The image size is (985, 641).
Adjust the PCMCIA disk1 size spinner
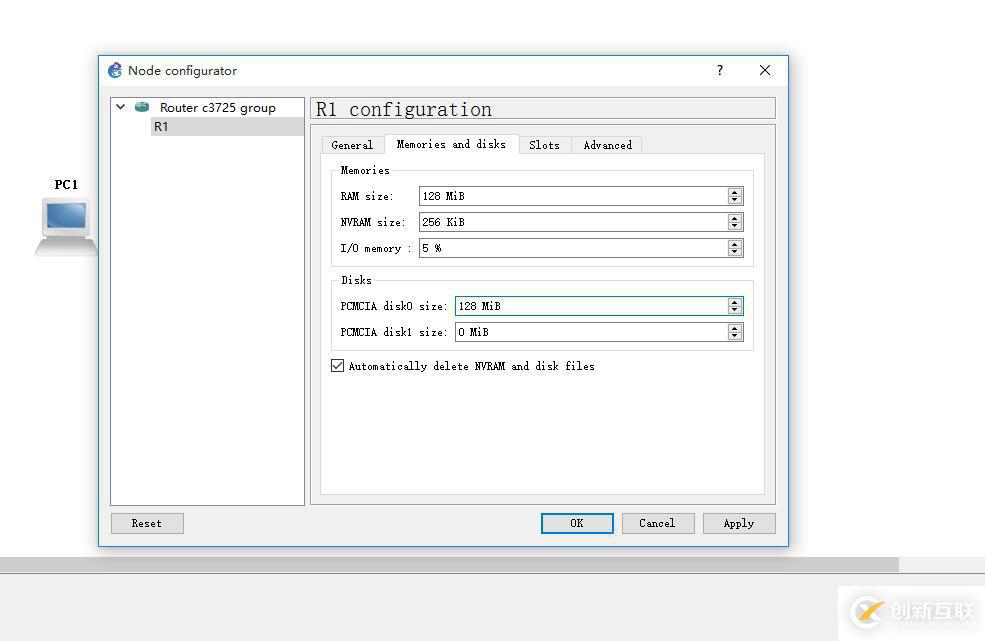point(735,332)
